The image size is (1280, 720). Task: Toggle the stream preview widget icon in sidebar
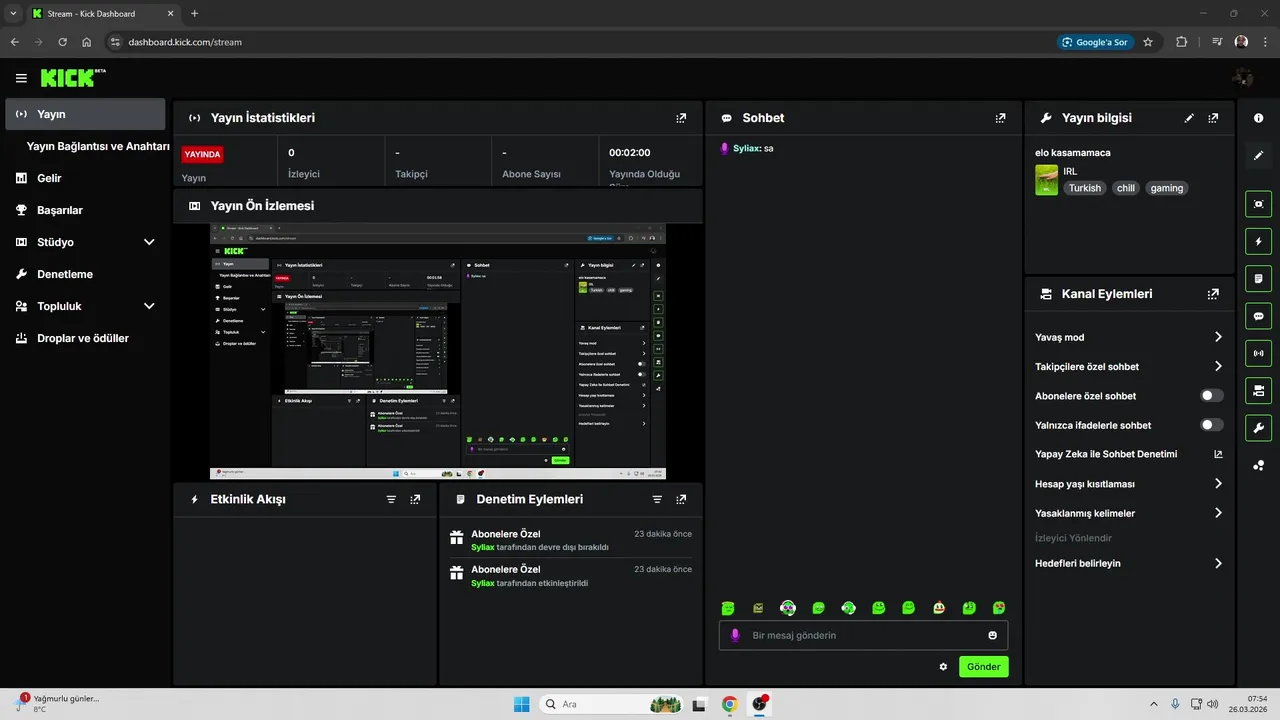(x=1258, y=204)
